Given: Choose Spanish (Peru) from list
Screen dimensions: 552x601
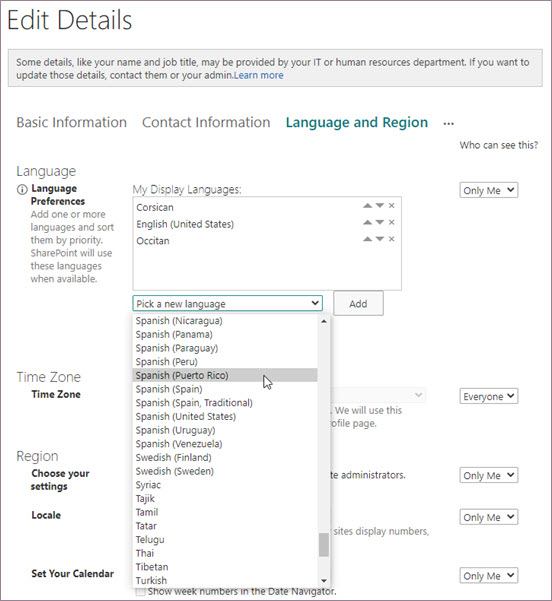Looking at the screenshot, I should tap(225, 361).
